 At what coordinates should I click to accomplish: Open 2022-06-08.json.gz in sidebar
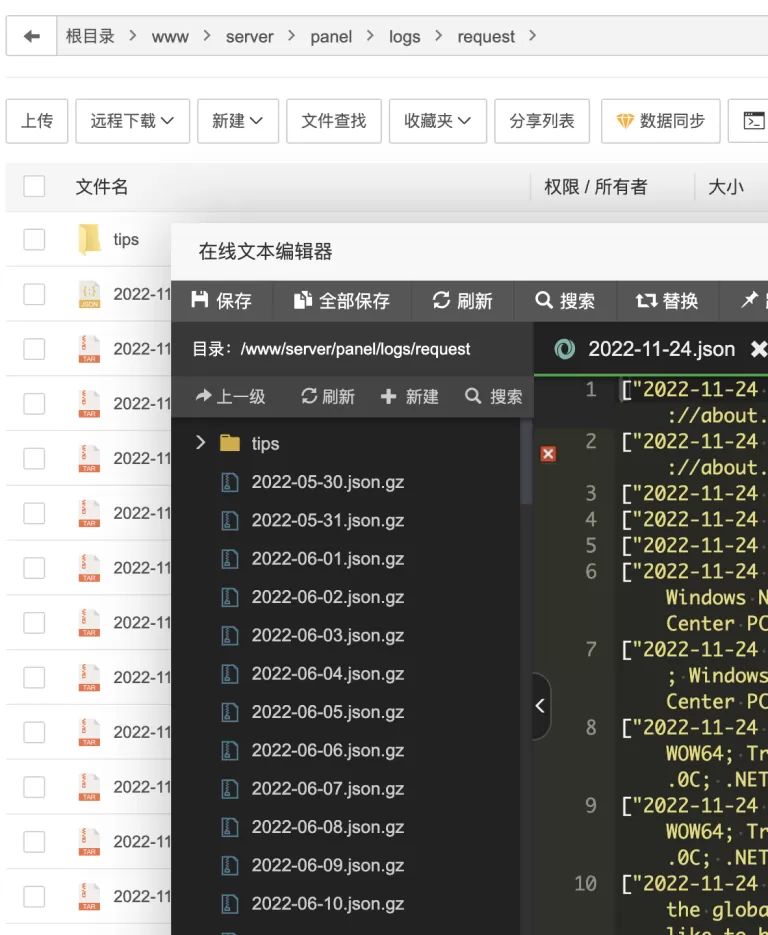[328, 827]
